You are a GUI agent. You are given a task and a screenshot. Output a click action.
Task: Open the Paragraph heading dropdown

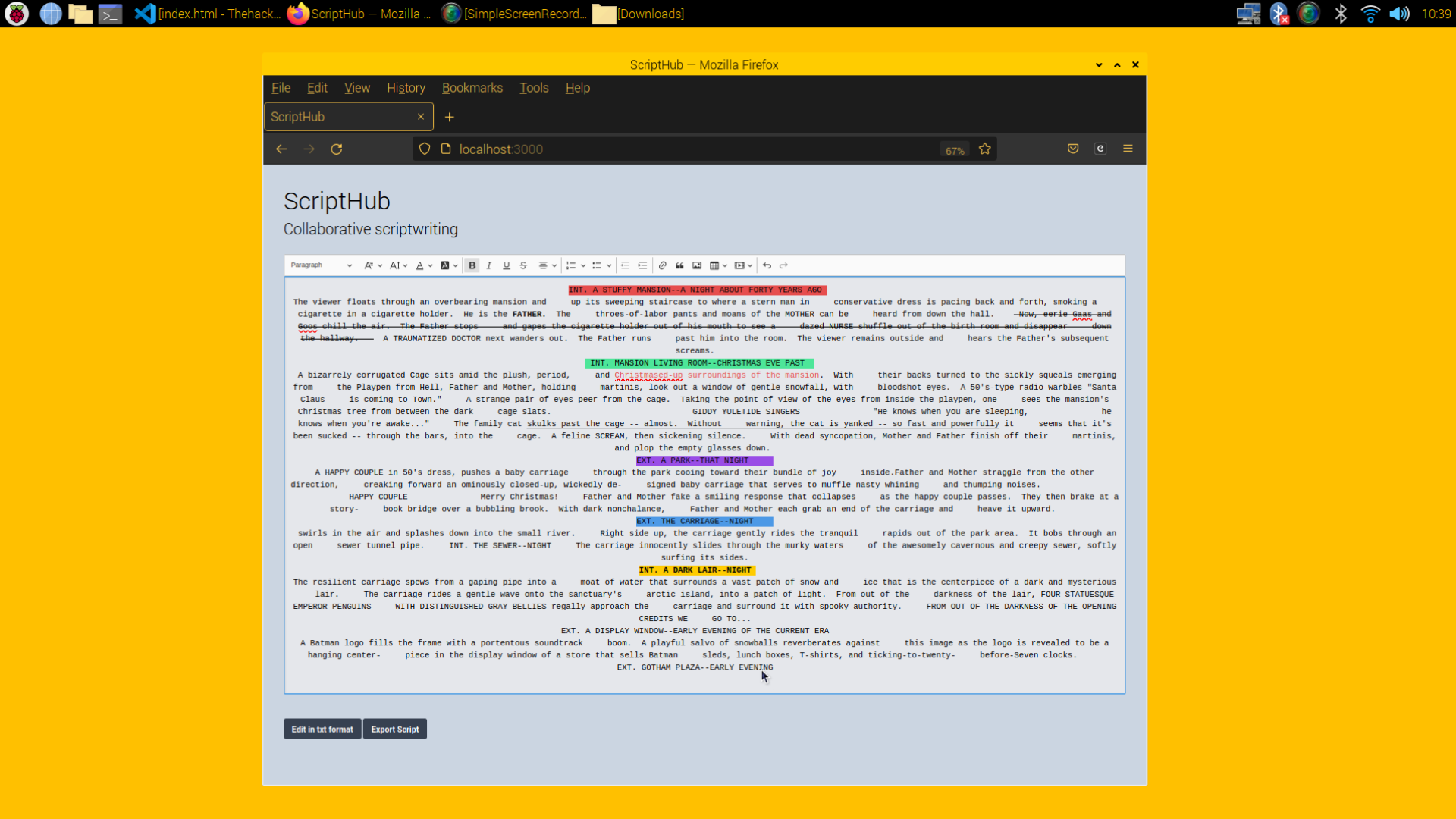point(322,265)
